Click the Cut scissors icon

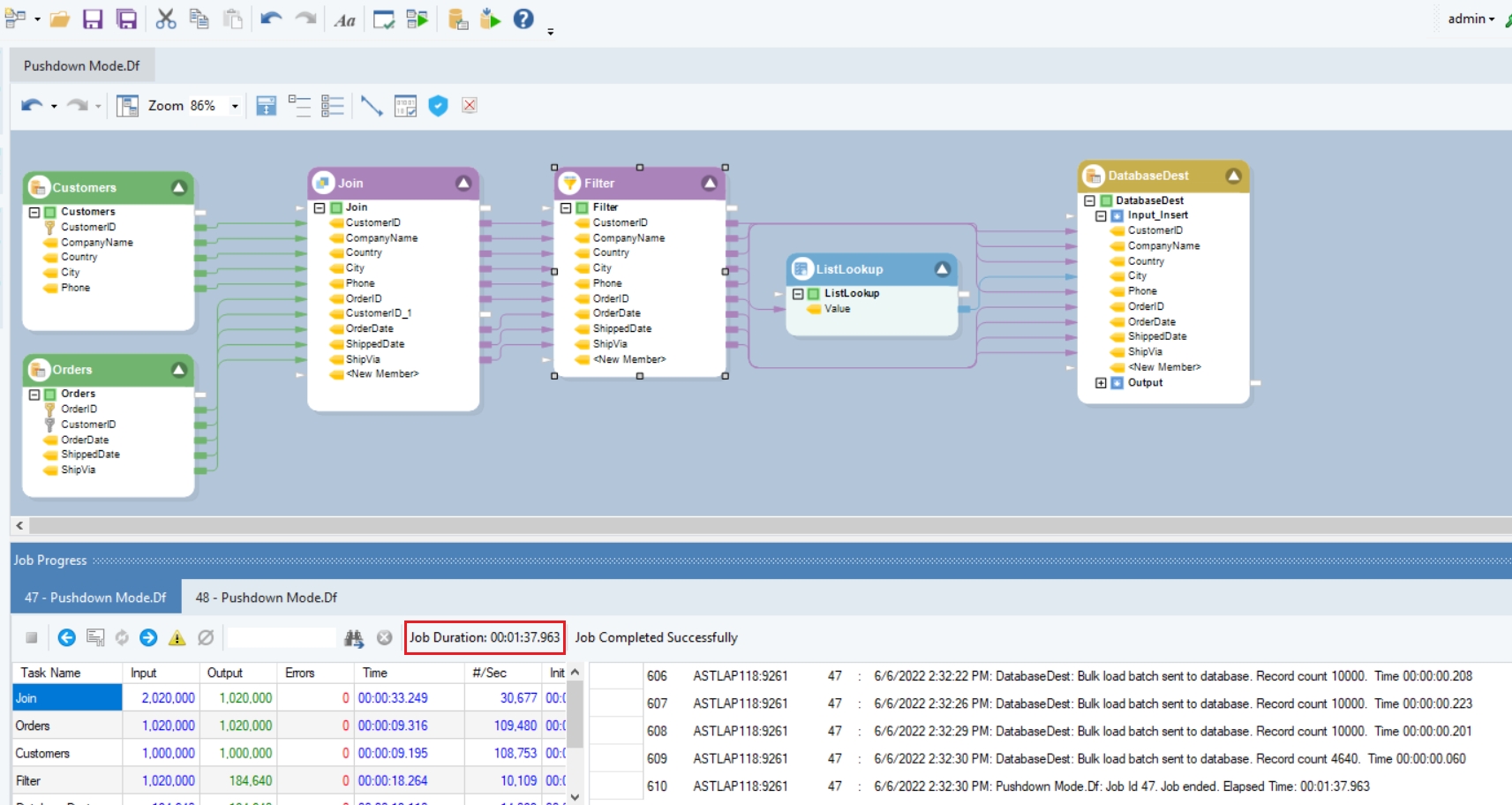tap(166, 19)
